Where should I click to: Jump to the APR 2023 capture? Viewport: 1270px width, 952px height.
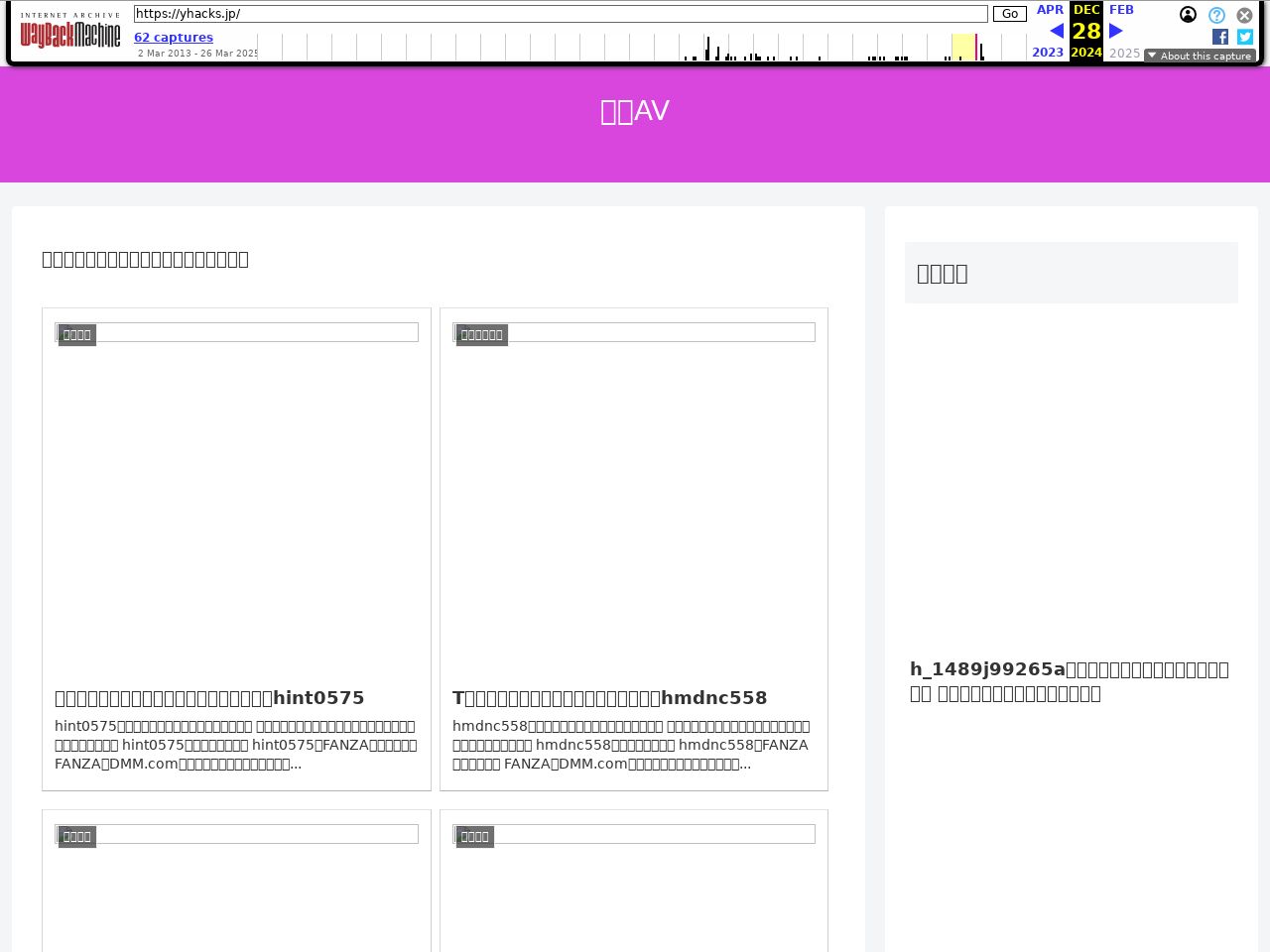click(x=1050, y=10)
